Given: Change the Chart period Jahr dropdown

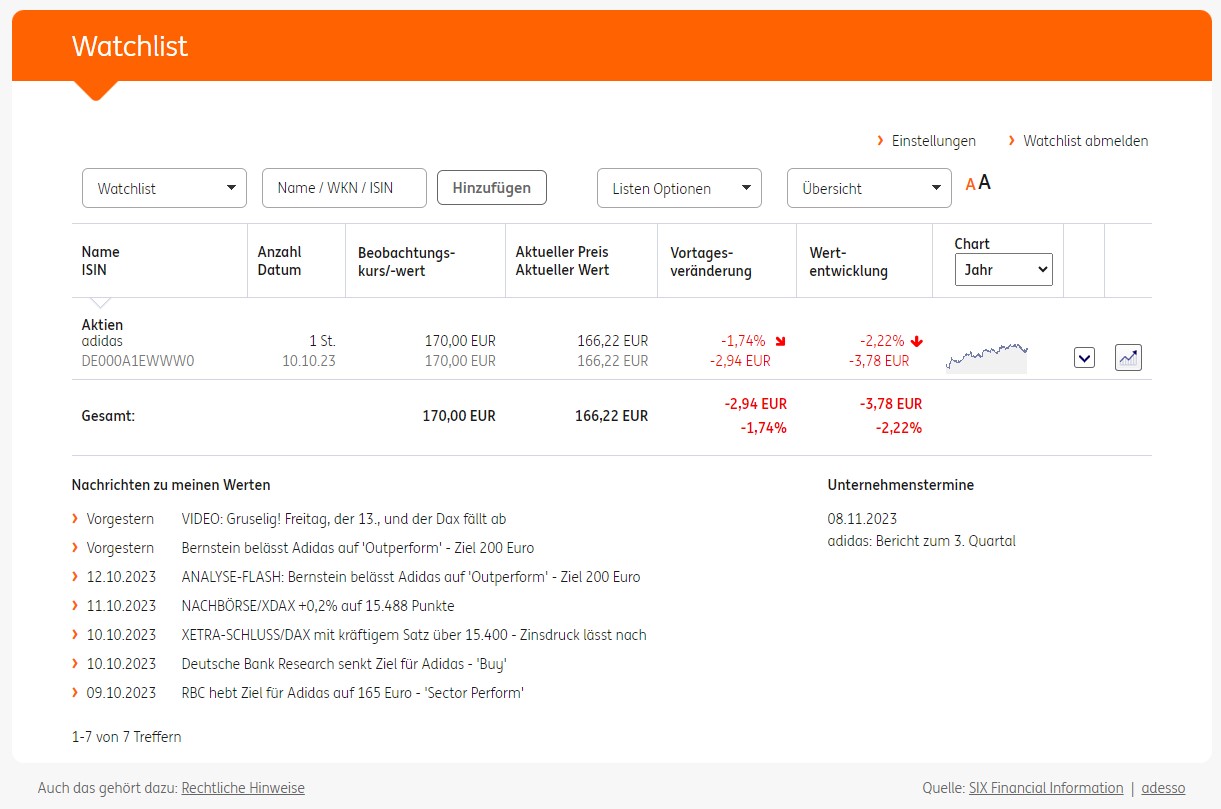Looking at the screenshot, I should [1003, 270].
